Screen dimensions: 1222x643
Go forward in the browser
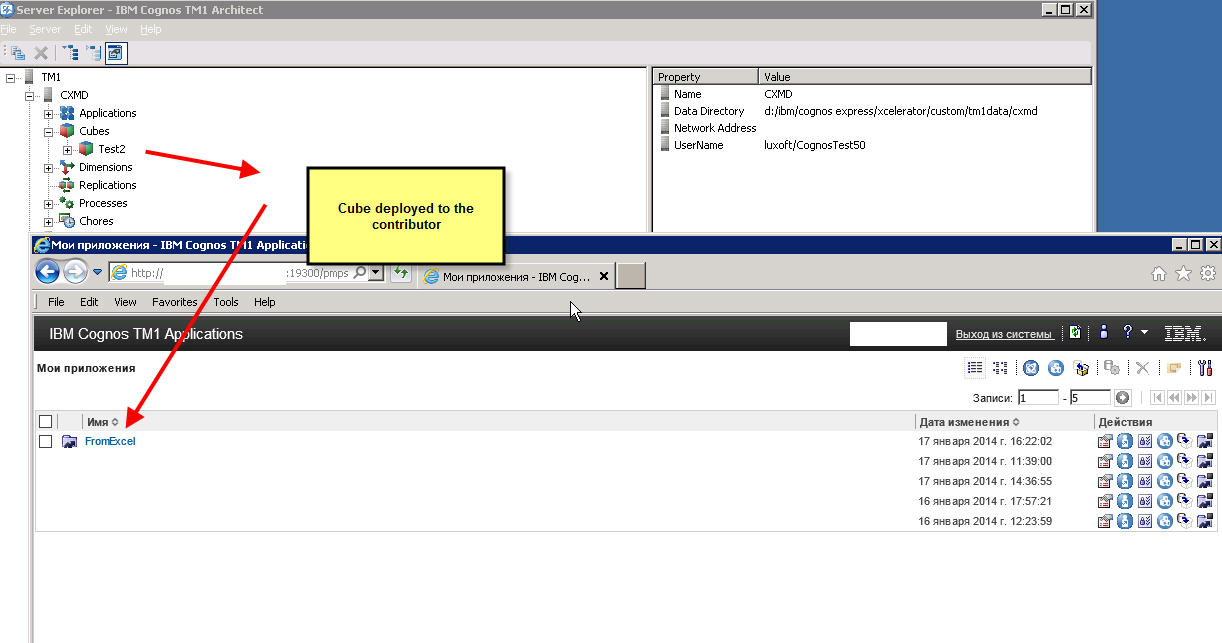tap(75, 272)
